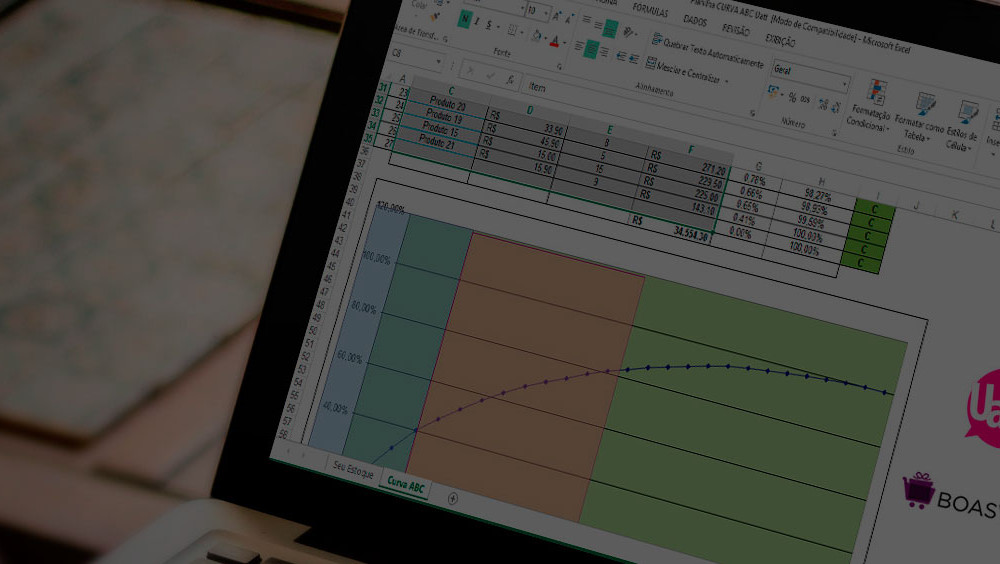Open the borders dropdown arrow
This screenshot has width=1000, height=564.
click(x=522, y=32)
